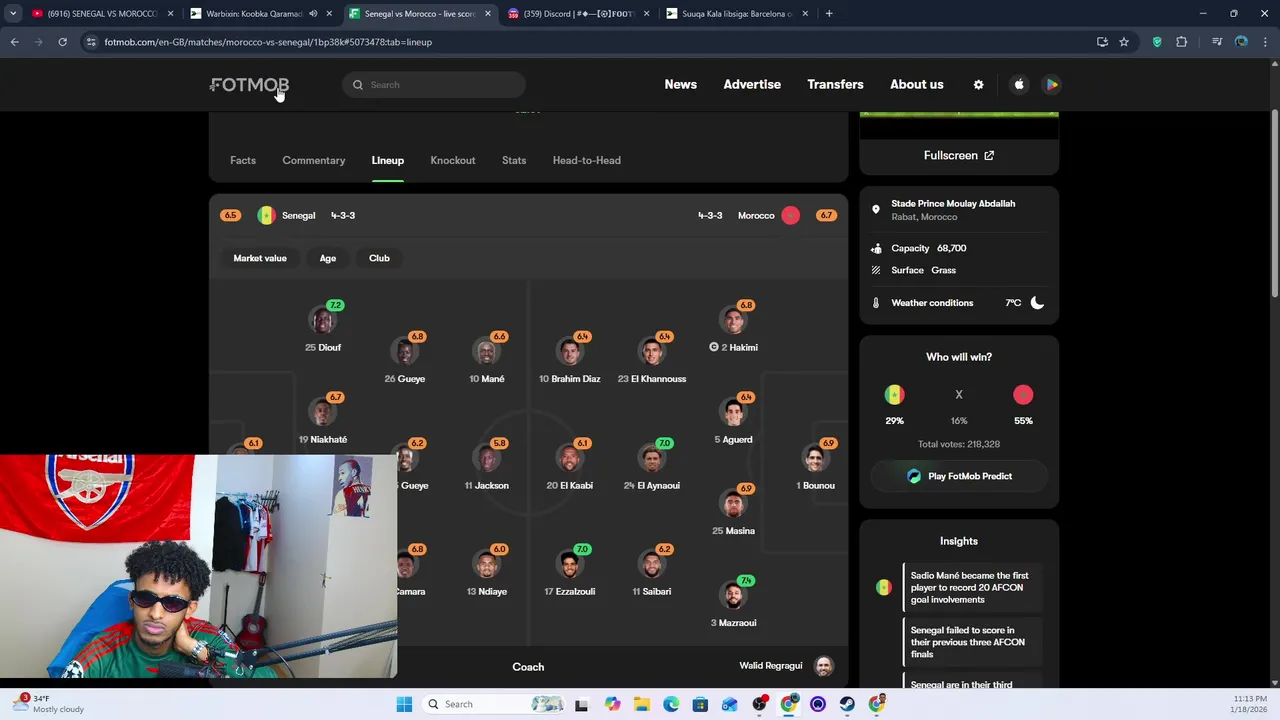Click the Windows taskbar Search box

click(495, 704)
